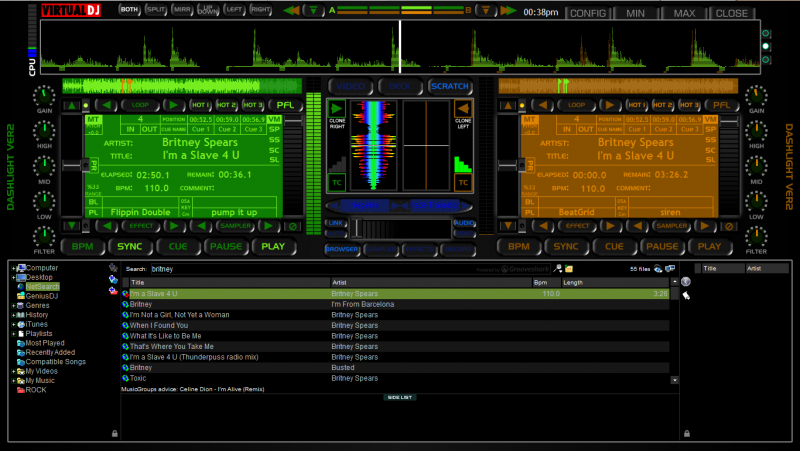The image size is (800, 451).
Task: Click the orange TC timecode icon
Action: point(463,182)
